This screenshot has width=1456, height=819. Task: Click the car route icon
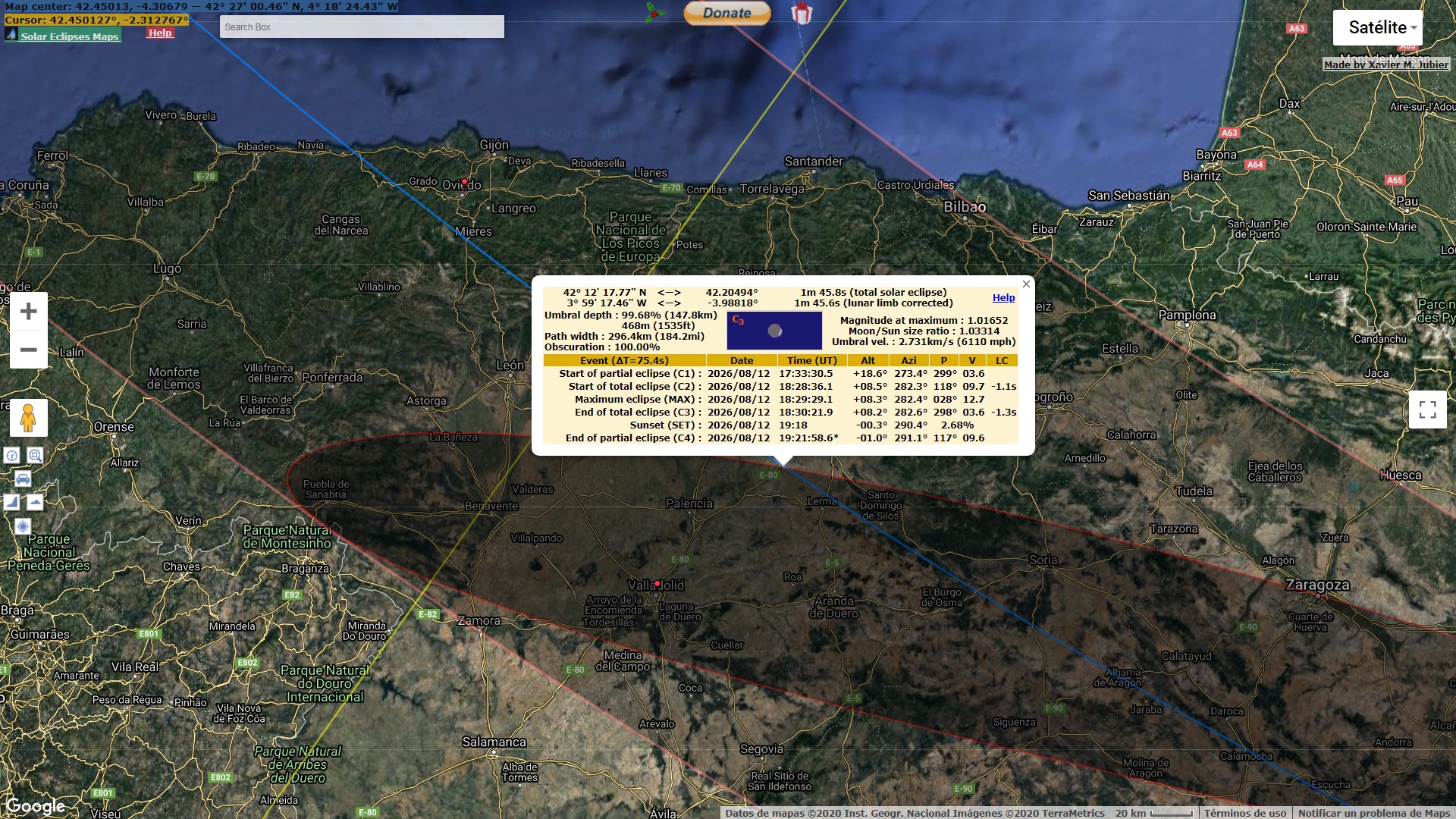pos(23,479)
